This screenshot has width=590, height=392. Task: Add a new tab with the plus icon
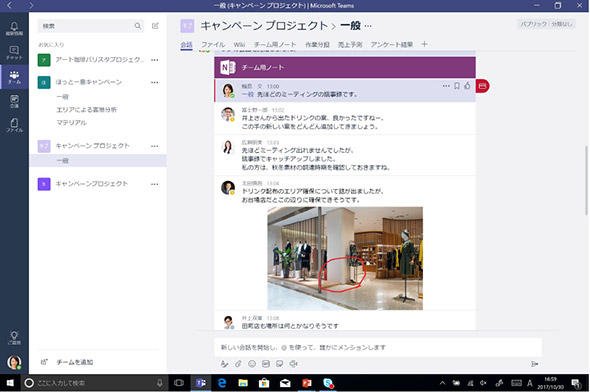point(424,44)
